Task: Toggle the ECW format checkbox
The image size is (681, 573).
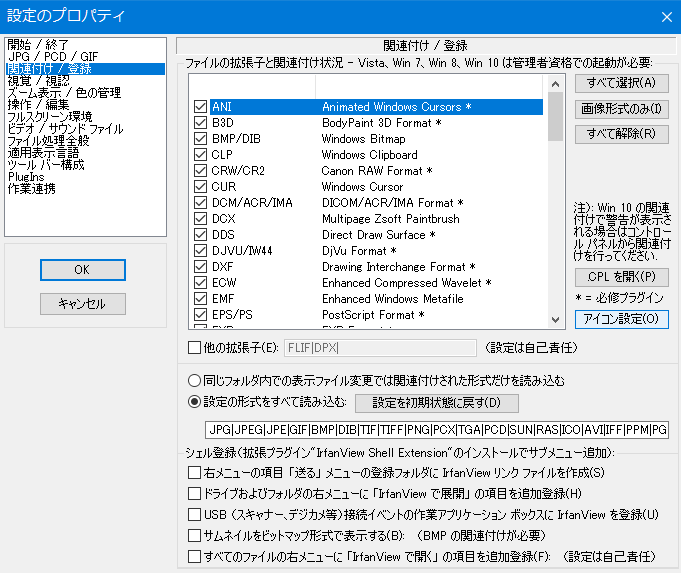Action: click(x=200, y=283)
